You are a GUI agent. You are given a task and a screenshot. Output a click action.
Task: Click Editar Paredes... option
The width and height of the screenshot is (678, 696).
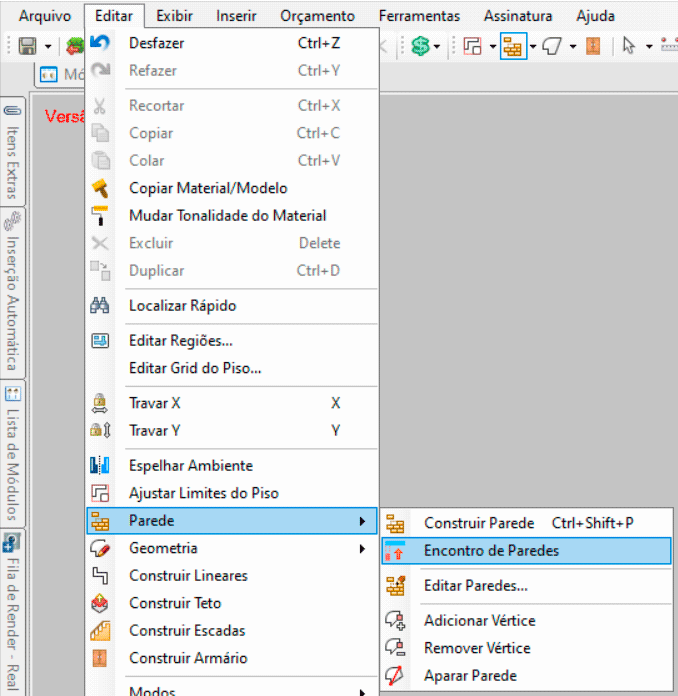(x=476, y=586)
